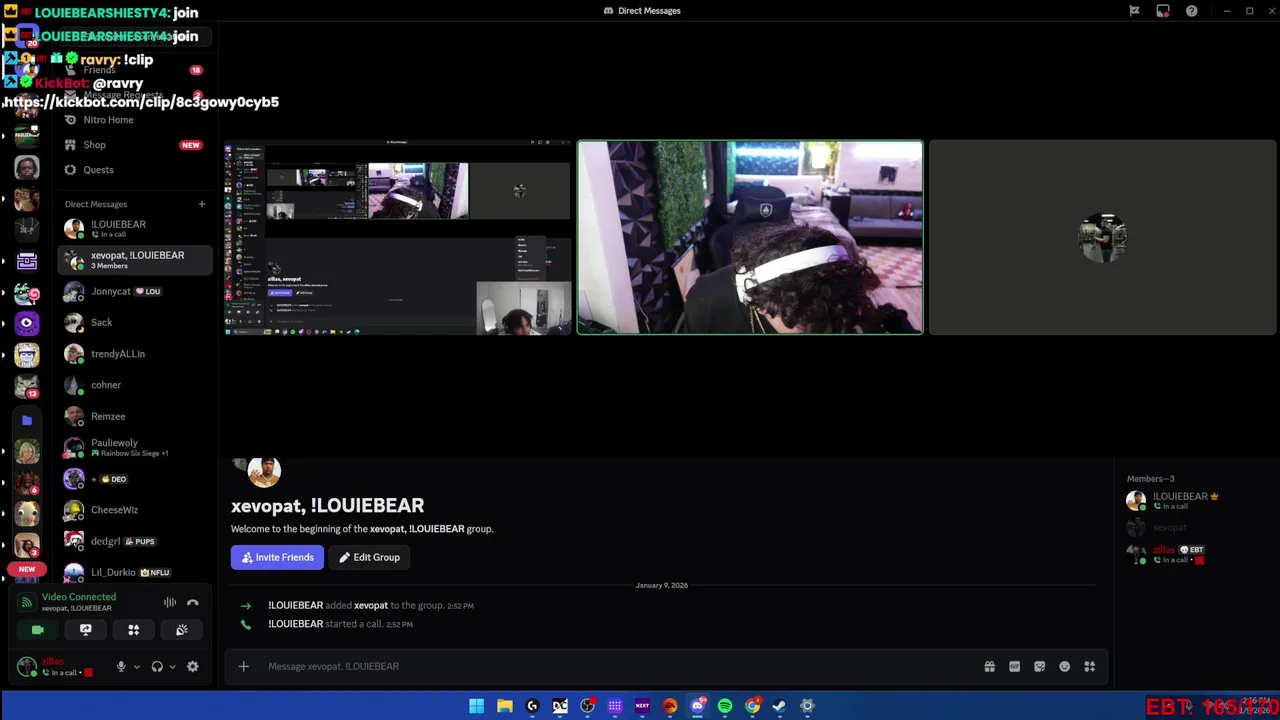Open Lil_Durkio direct message
Image resolution: width=1280 pixels, height=720 pixels.
point(134,572)
